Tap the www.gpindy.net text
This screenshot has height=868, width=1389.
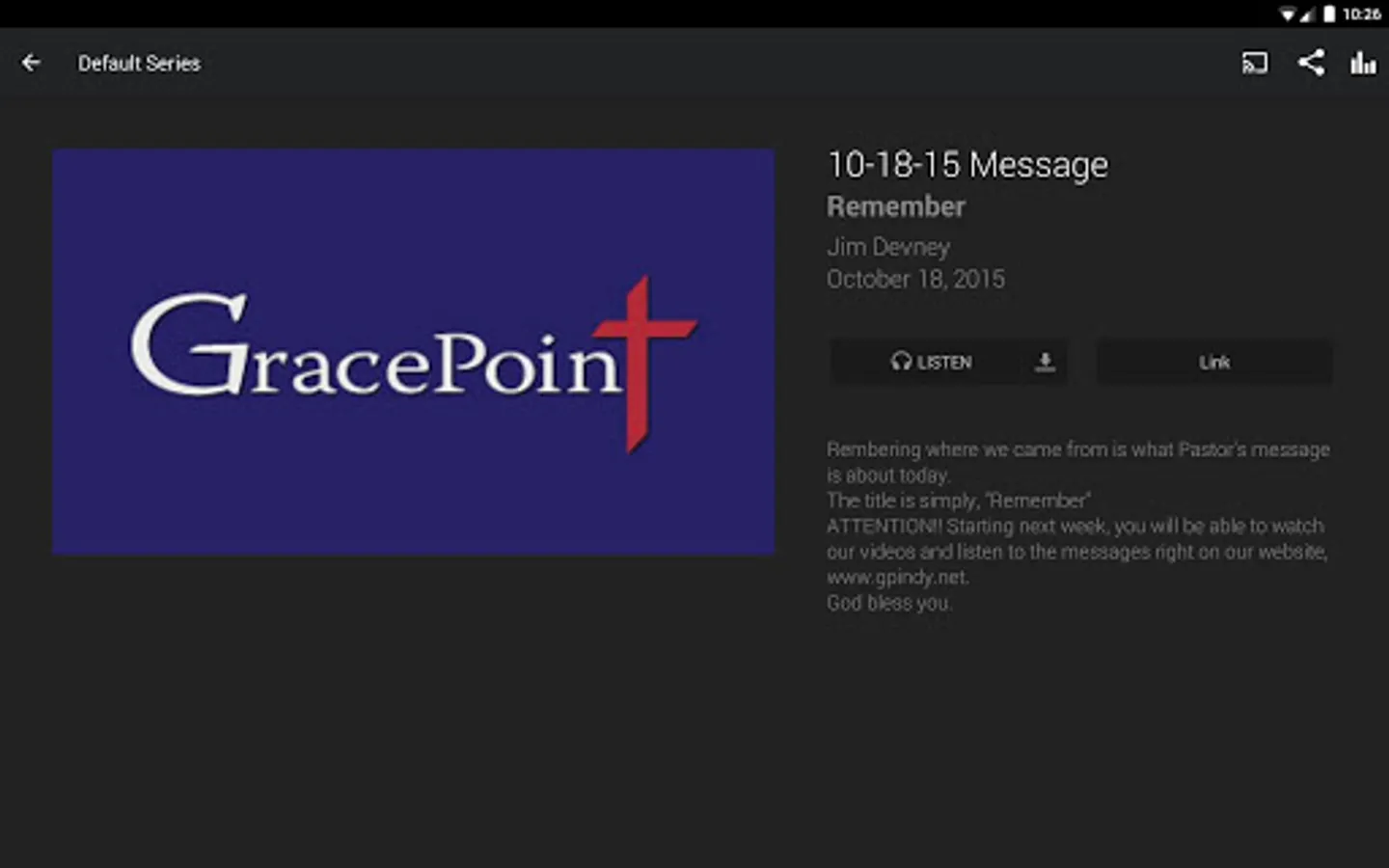tap(897, 577)
